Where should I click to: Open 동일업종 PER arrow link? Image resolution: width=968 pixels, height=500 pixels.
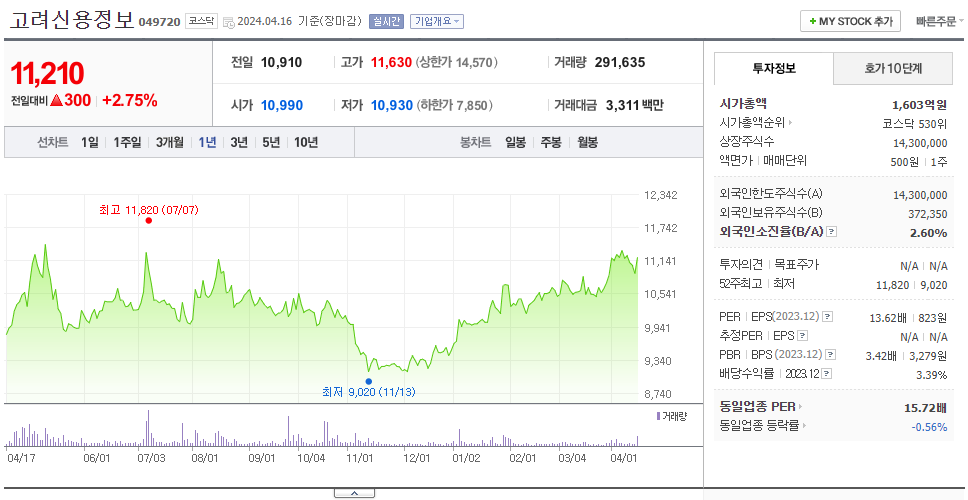tap(801, 407)
